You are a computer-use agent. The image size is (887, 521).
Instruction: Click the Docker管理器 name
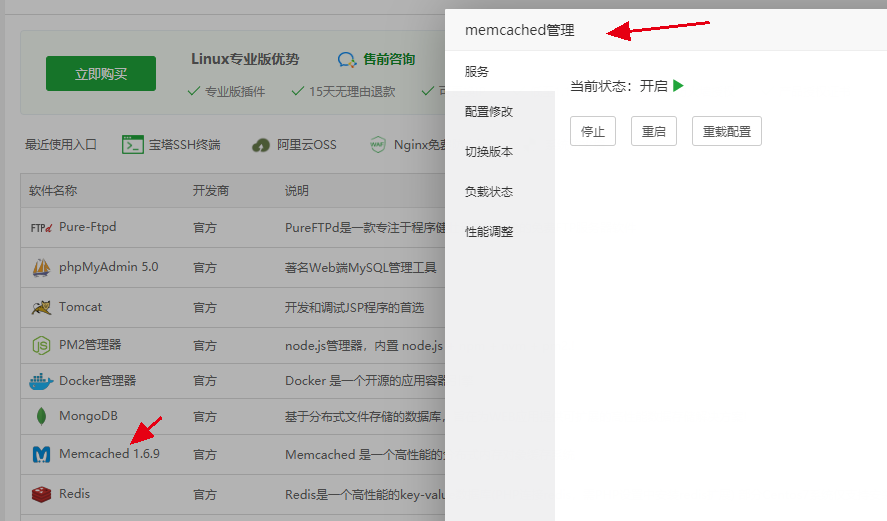[x=97, y=381]
